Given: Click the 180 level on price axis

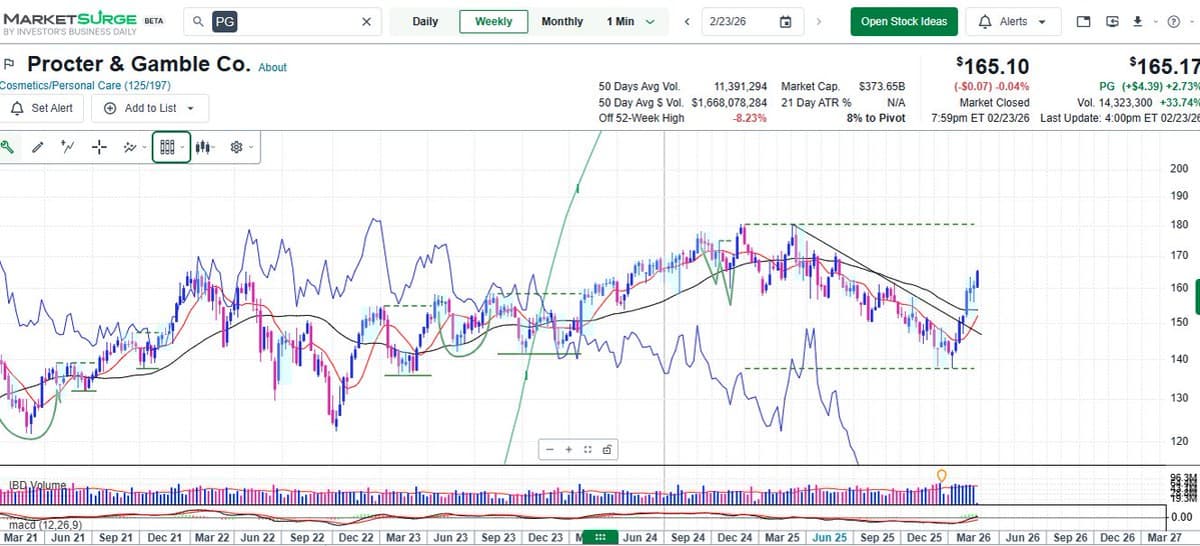Looking at the screenshot, I should [x=1179, y=224].
